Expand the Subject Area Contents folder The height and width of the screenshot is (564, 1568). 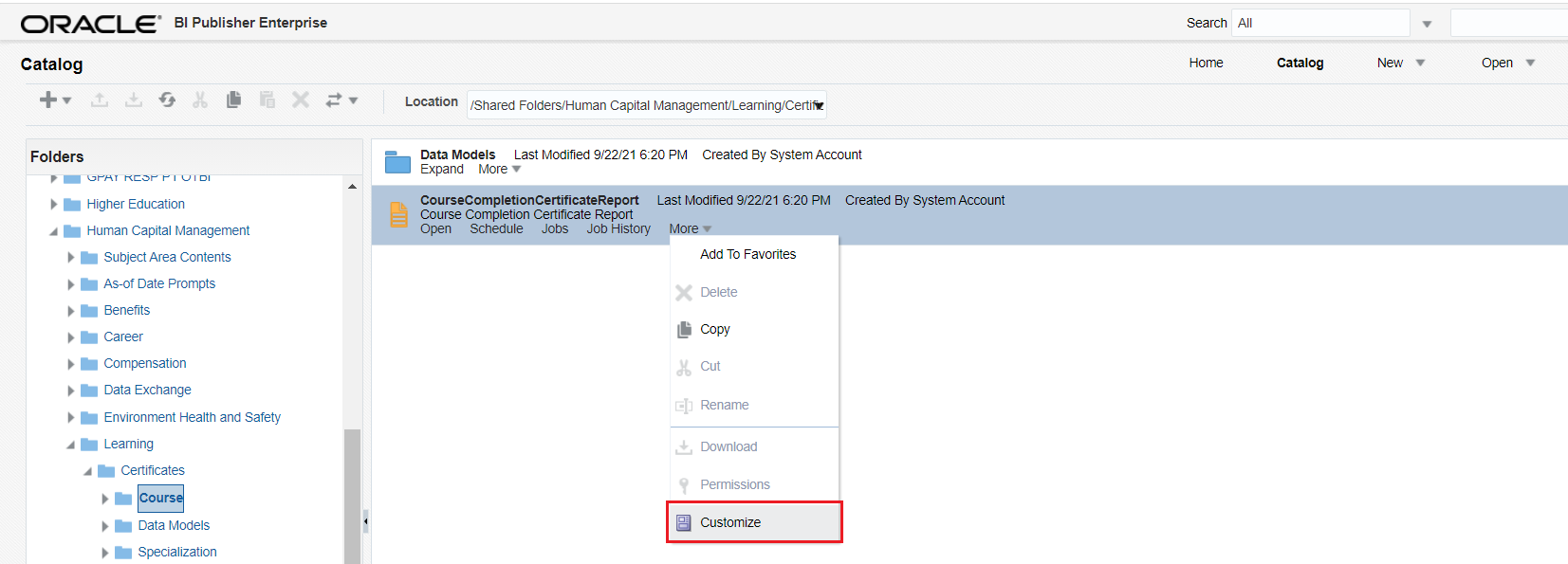71,258
